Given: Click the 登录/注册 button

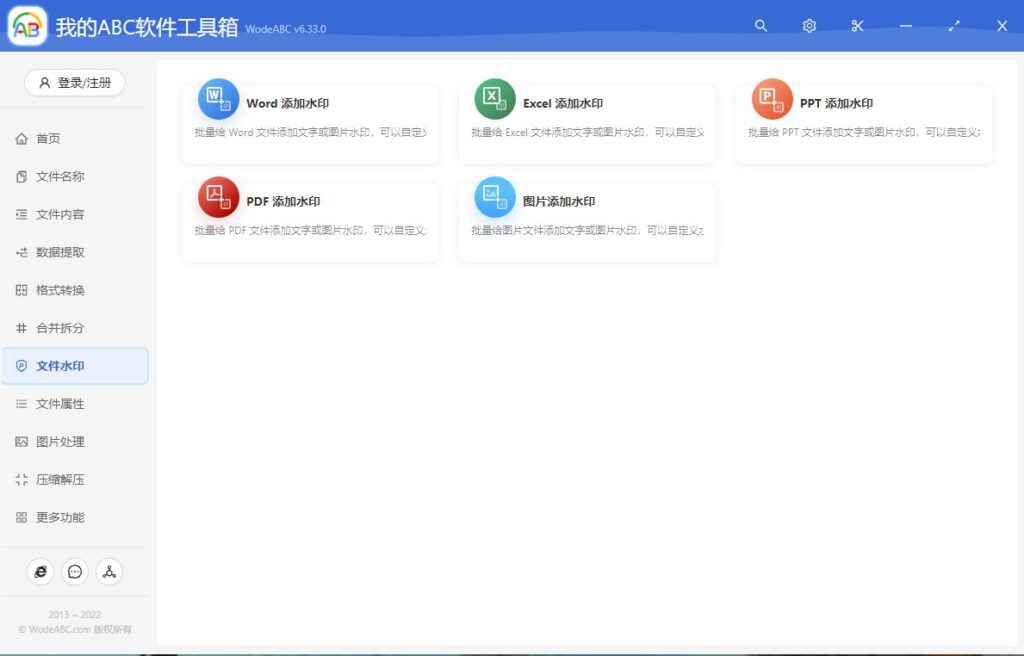Looking at the screenshot, I should click(75, 84).
